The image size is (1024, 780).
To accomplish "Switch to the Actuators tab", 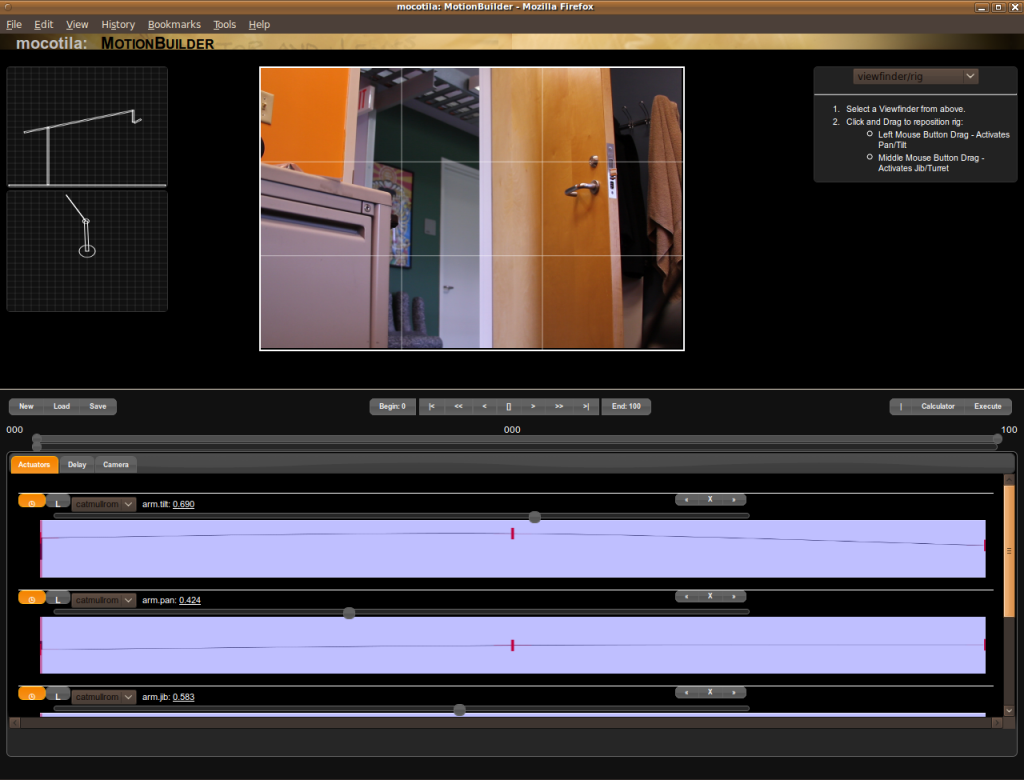I will pyautogui.click(x=34, y=464).
